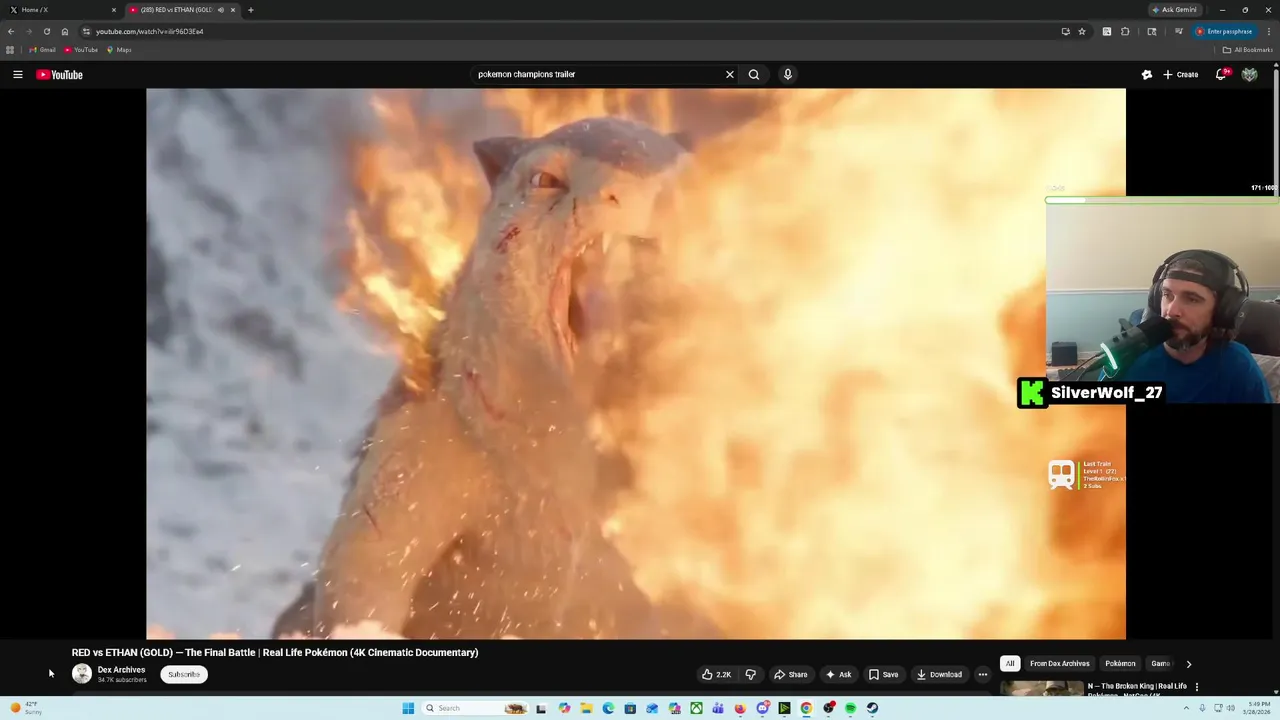This screenshot has width=1280, height=720.
Task: Open the weather widget on taskbar
Action: (26, 708)
